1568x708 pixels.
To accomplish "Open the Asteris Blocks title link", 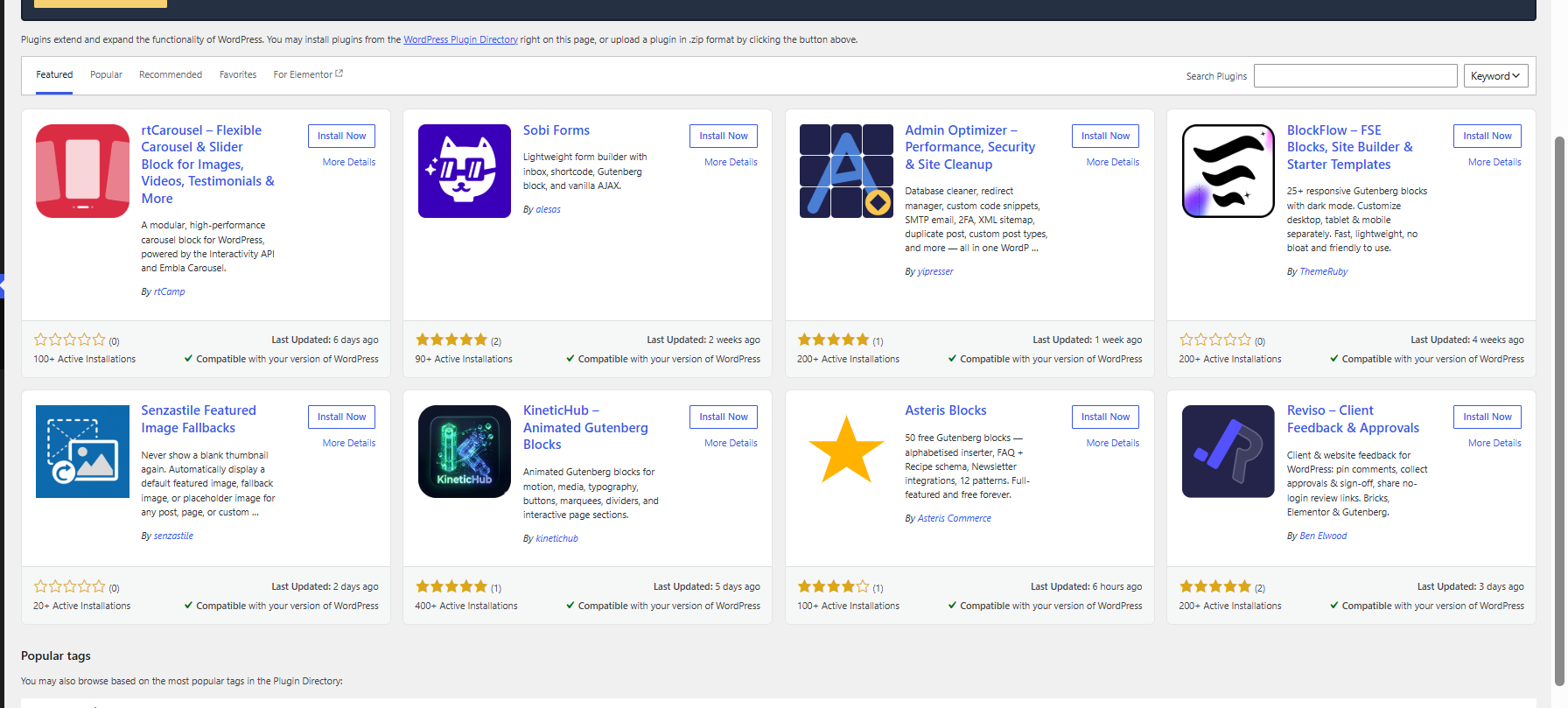I will (946, 410).
